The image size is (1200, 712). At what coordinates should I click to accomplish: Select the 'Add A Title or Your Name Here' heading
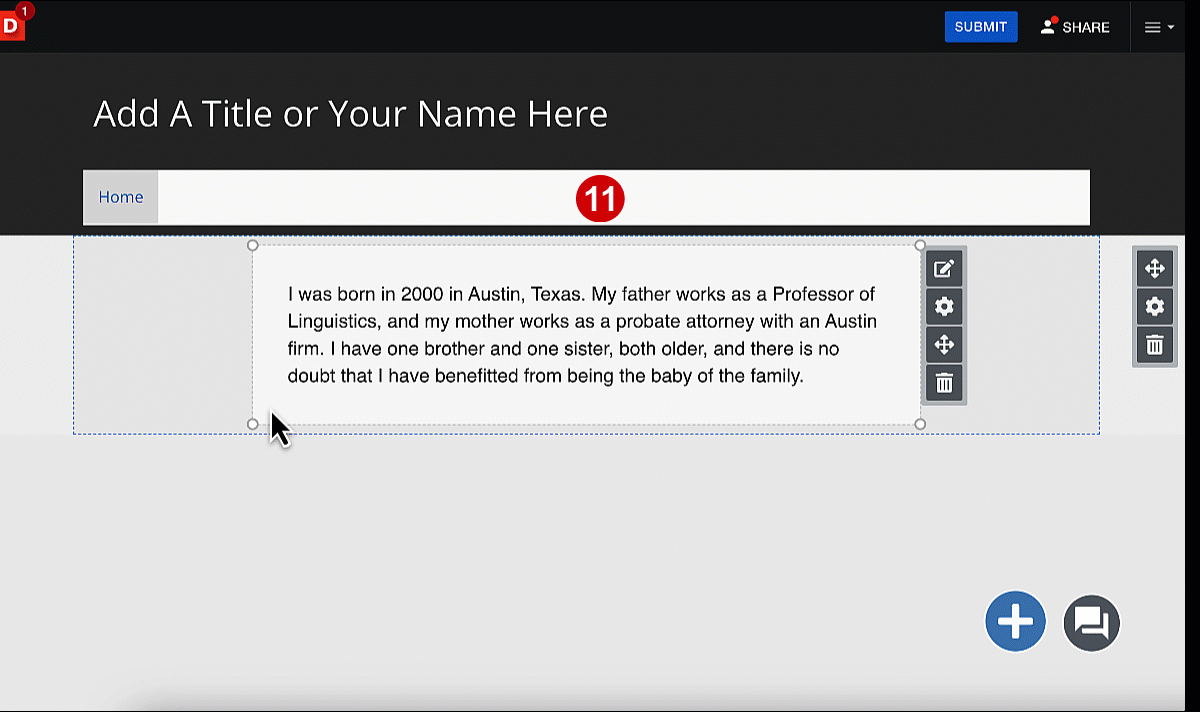(350, 114)
